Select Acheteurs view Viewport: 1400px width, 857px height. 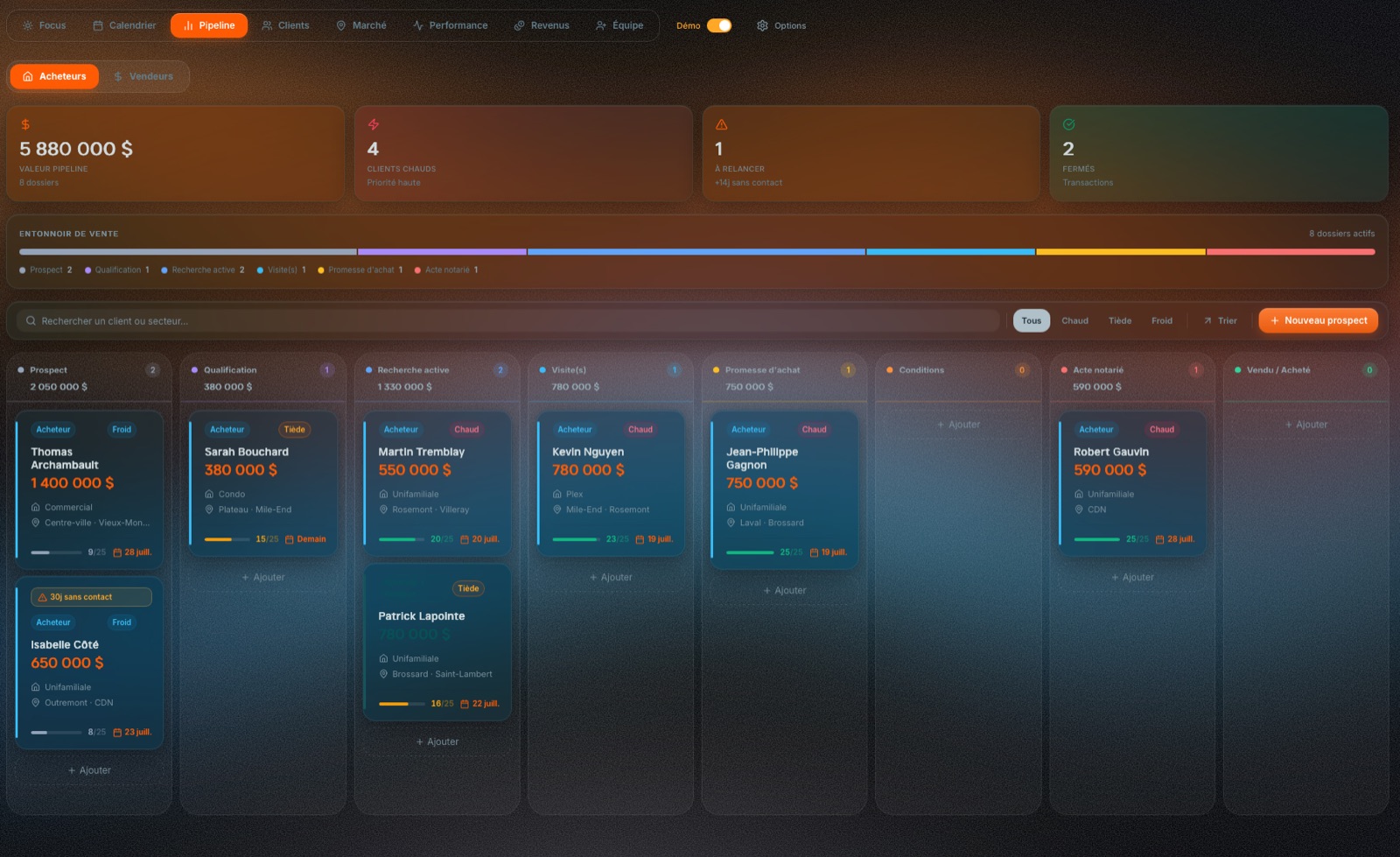click(x=54, y=76)
